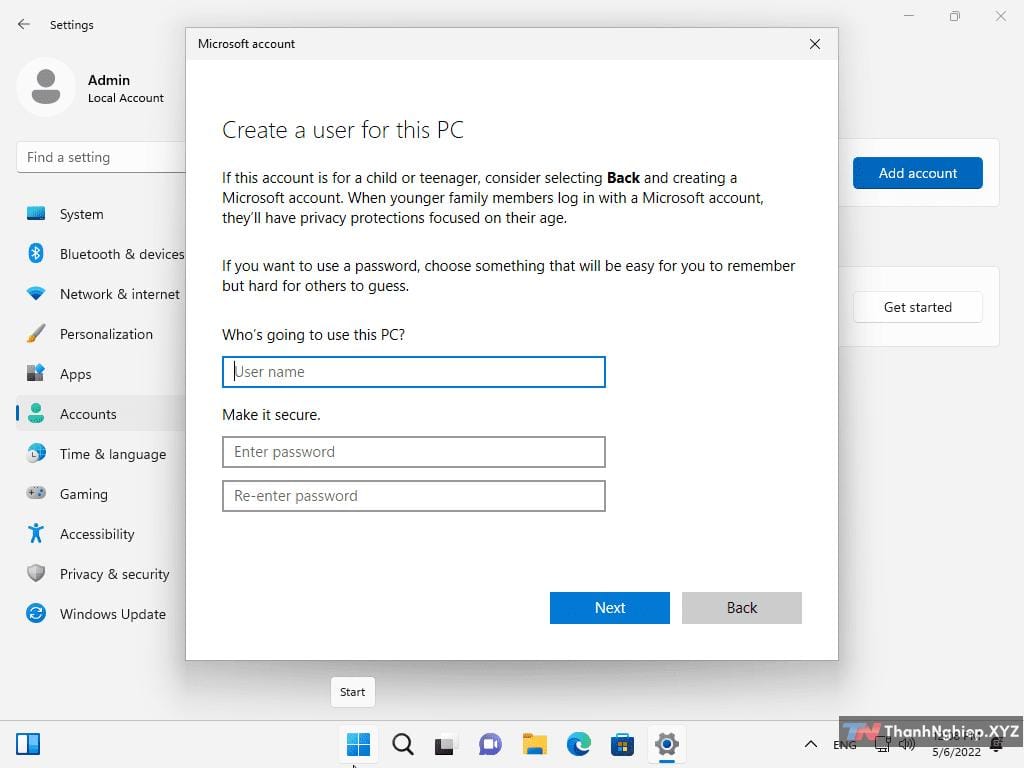Screen dimensions: 1024x768
Task: Select Accounts in Settings sidebar
Action: [x=101, y=413]
